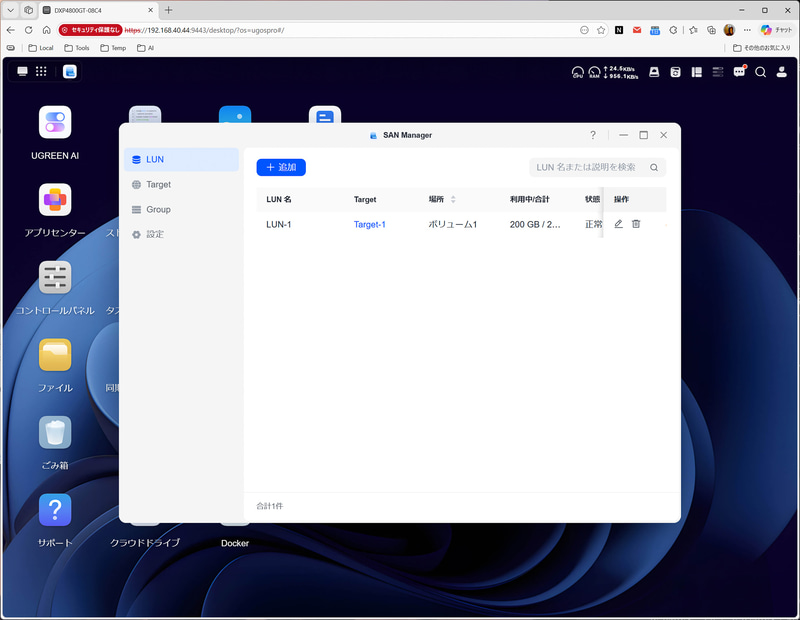Click the LUN 名 column header
800x620 pixels.
coord(279,200)
